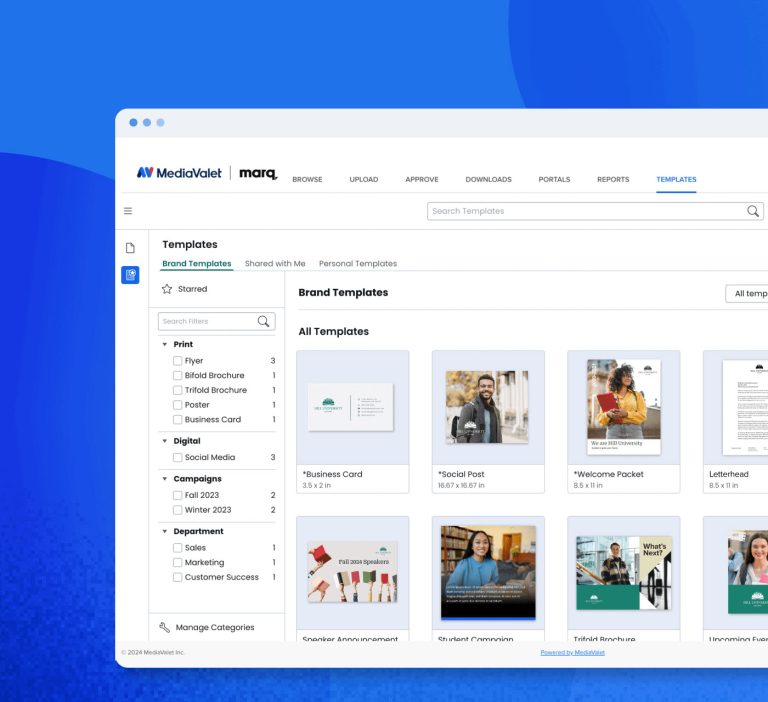Open the Student Campaign template thumbnail
768x702 pixels.
[488, 572]
